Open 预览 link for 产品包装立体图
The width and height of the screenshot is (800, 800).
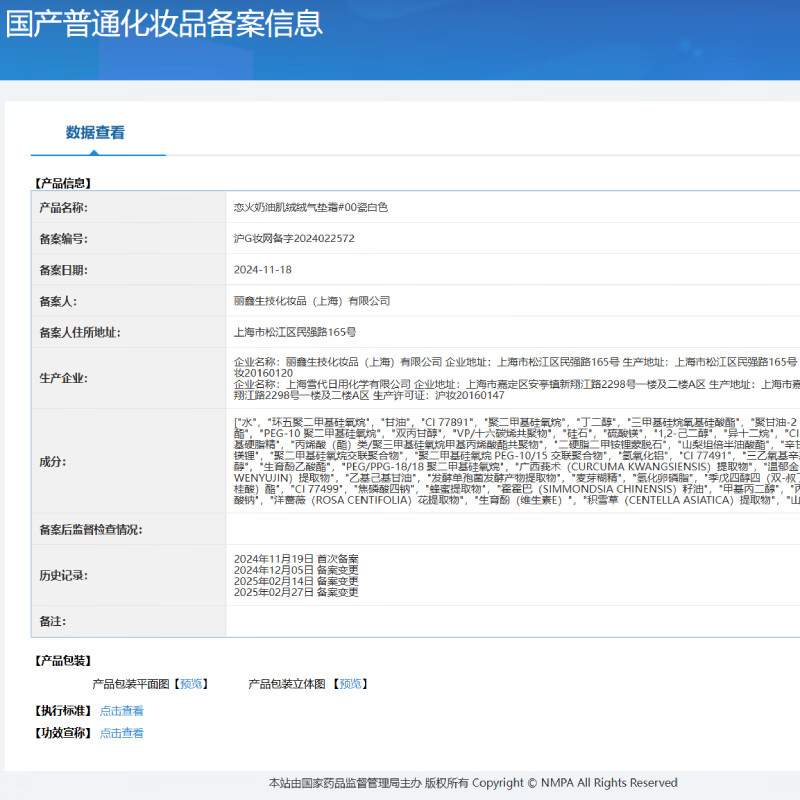tap(349, 684)
